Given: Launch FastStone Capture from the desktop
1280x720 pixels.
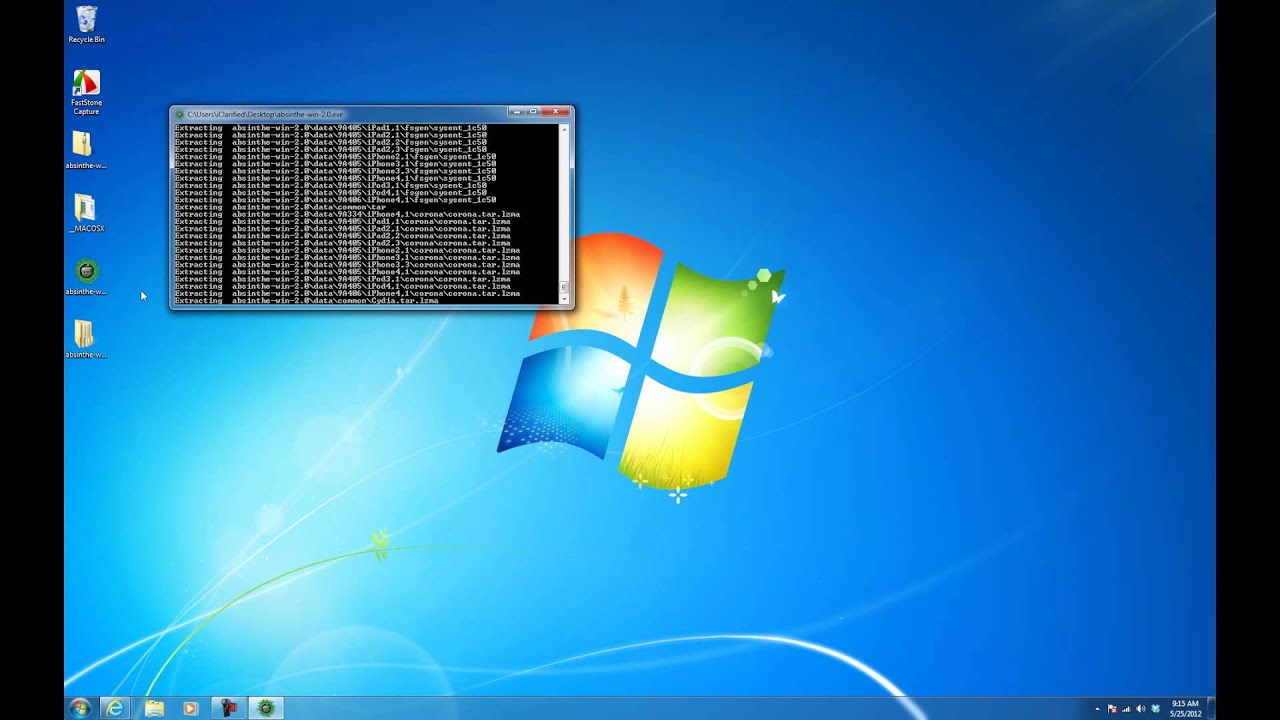Looking at the screenshot, I should click(86, 92).
